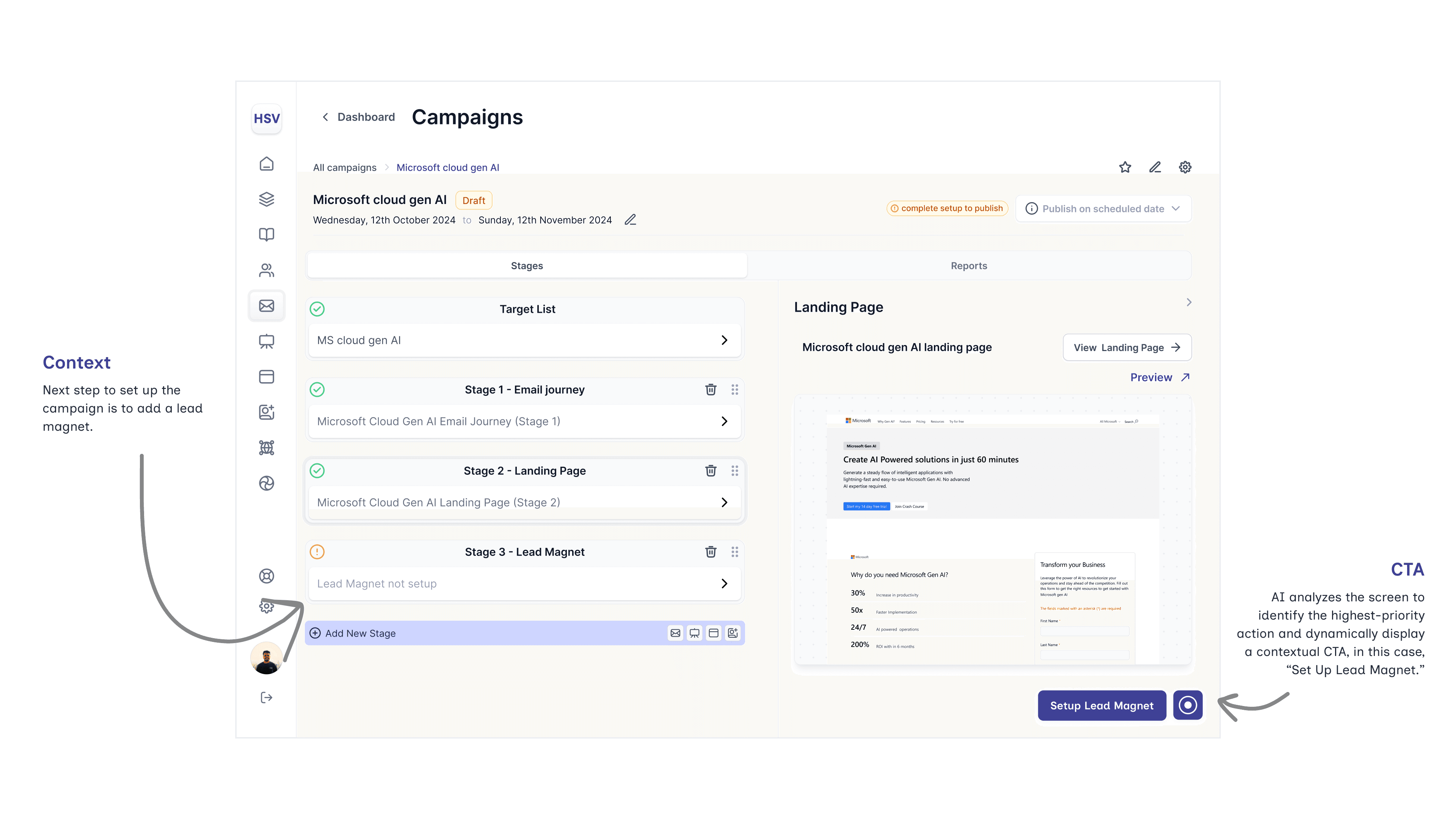
Task: Click the HSV logo in sidebar
Action: pos(266,119)
